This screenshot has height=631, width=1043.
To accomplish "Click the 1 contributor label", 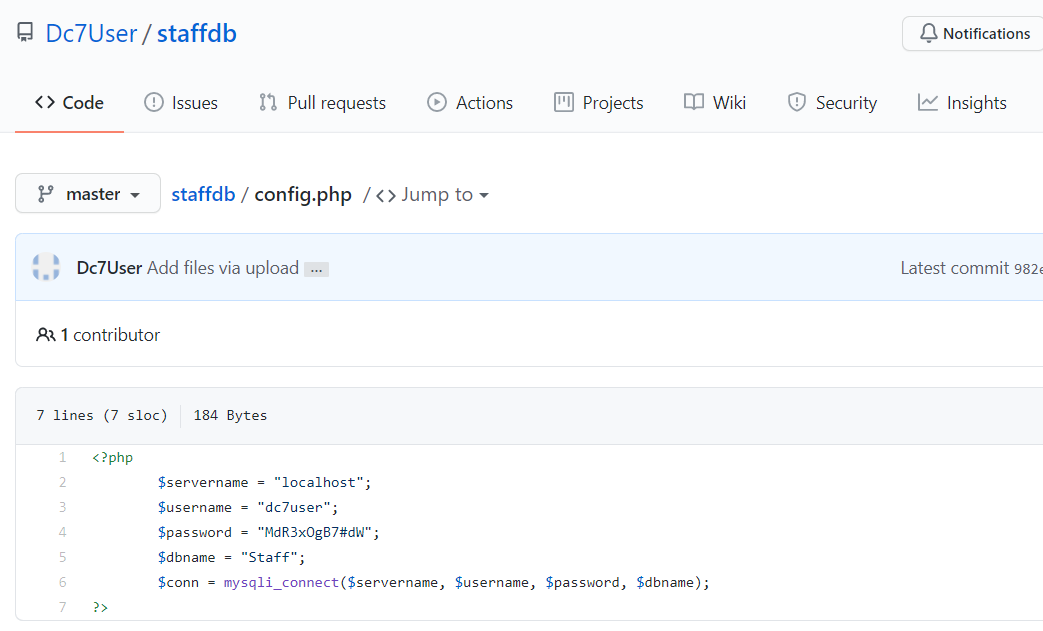I will (x=98, y=335).
